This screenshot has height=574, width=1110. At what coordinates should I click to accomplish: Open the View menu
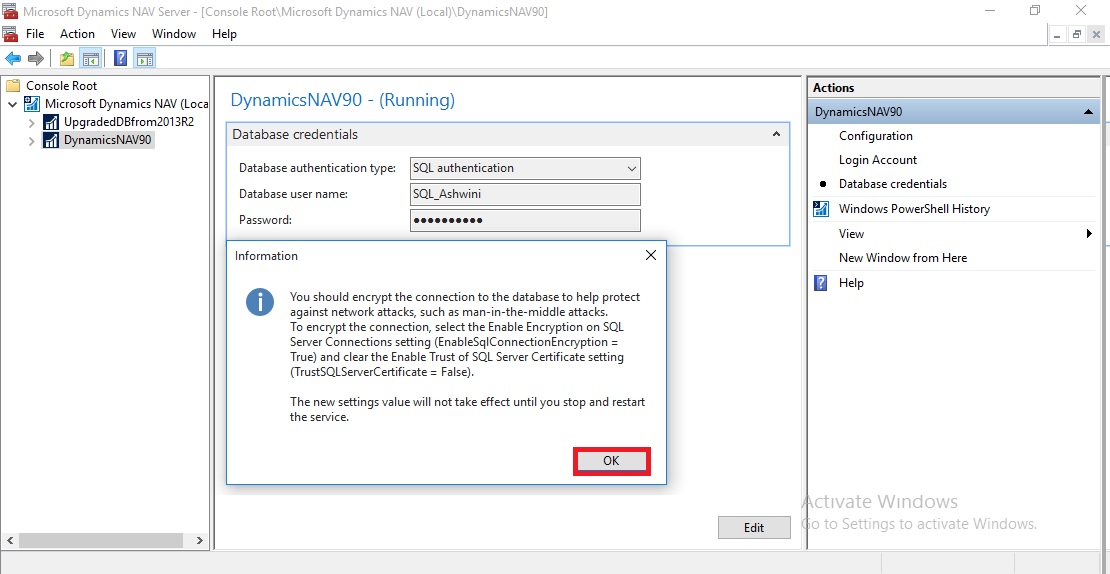click(x=123, y=34)
